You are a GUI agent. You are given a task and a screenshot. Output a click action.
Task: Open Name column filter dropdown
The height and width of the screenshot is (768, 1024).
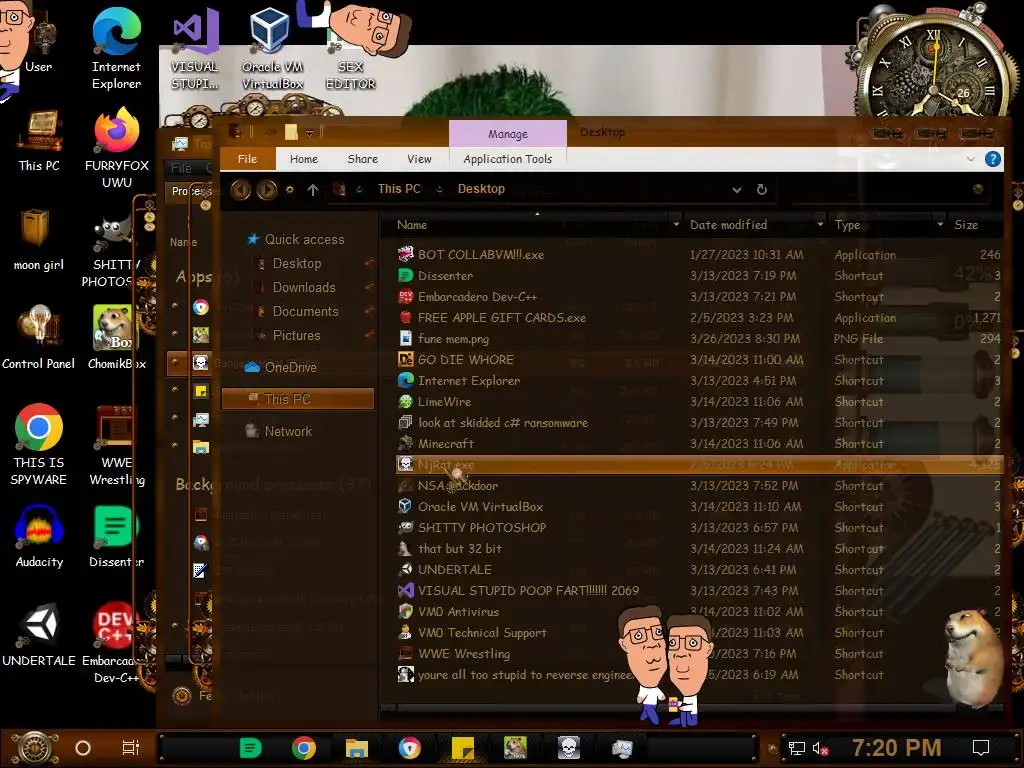[x=676, y=224]
